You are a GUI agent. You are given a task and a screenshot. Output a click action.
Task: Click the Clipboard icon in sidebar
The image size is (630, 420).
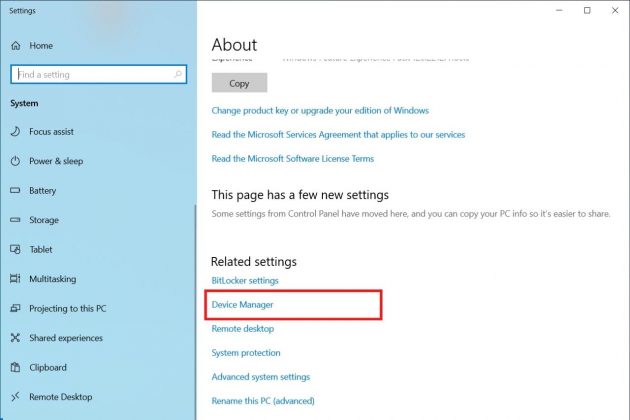coord(15,367)
